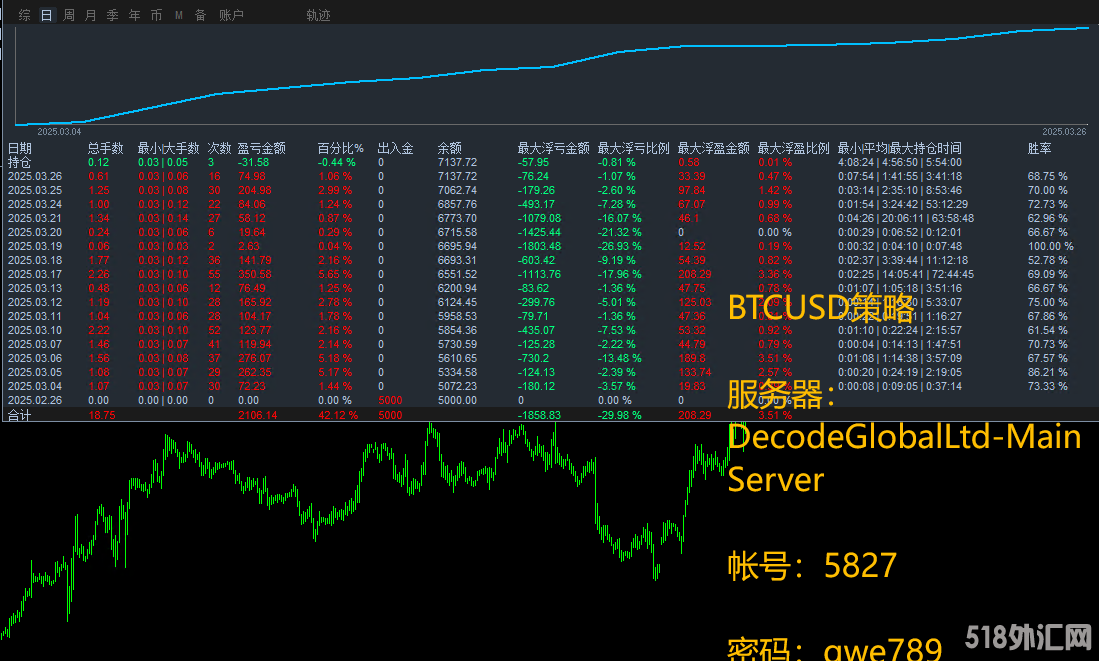
Task: Click the balance value 5000.00
Action: 457,400
